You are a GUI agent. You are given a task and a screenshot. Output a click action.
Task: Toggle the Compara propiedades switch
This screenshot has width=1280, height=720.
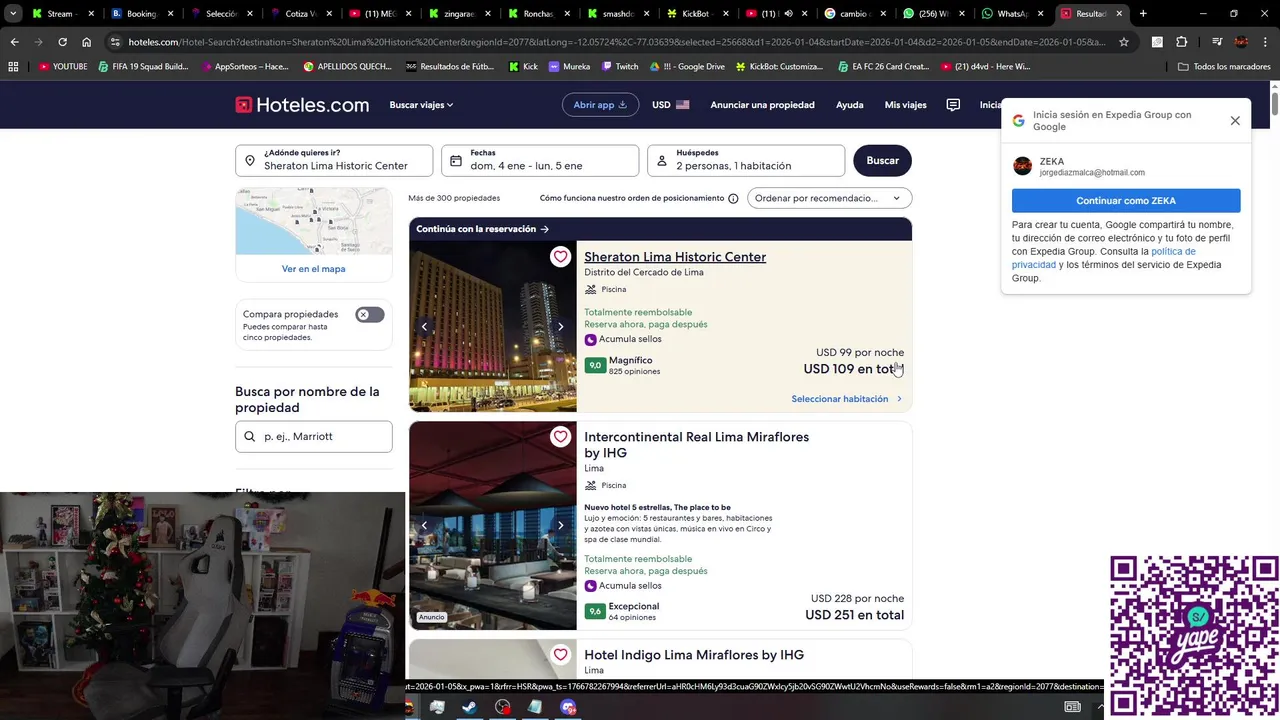370,315
